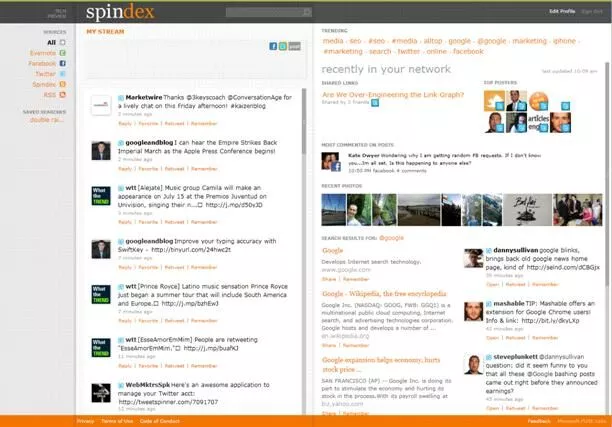Click the trending tag '#marketing'

(345, 50)
